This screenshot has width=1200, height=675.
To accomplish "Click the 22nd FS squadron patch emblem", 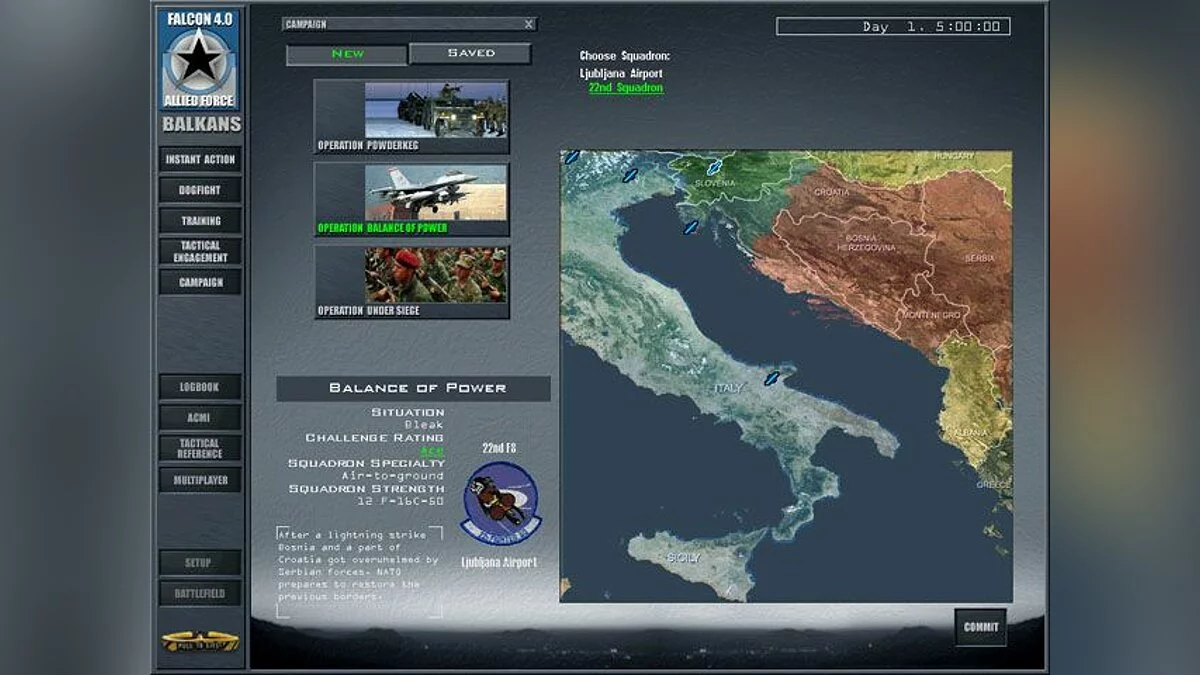I will click(x=499, y=503).
